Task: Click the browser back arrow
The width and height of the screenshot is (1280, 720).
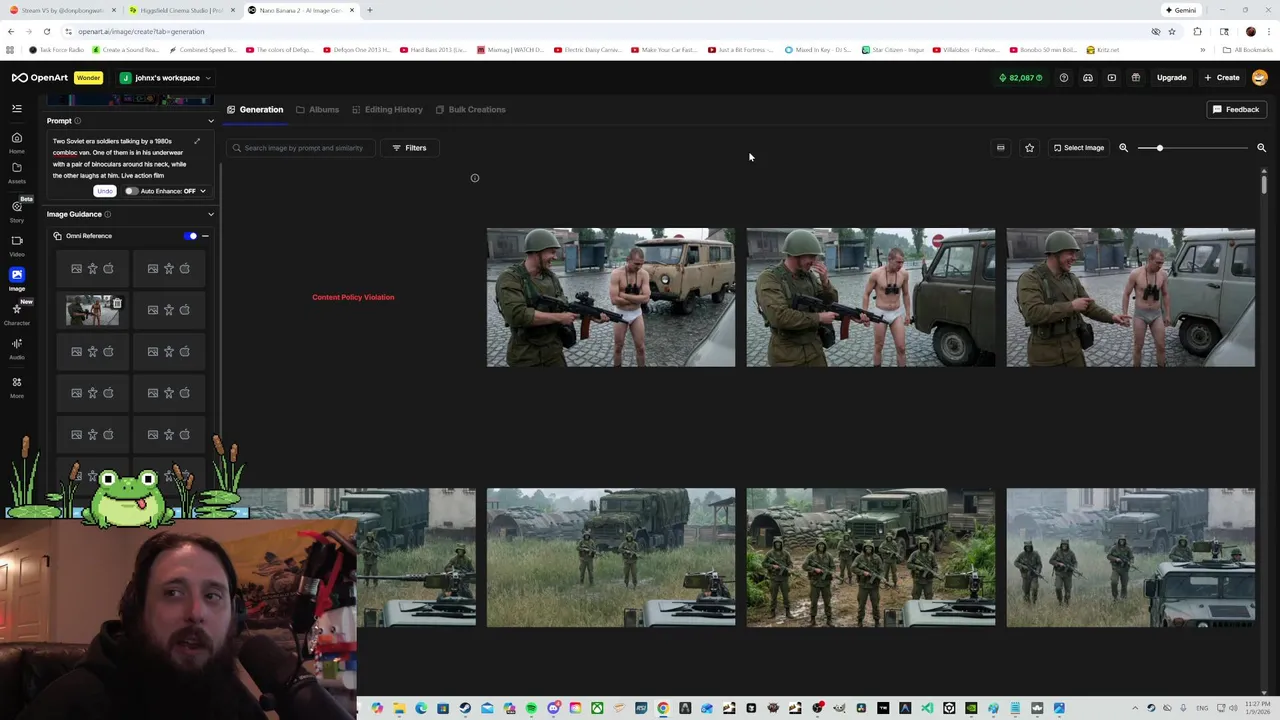Action: [x=11, y=31]
